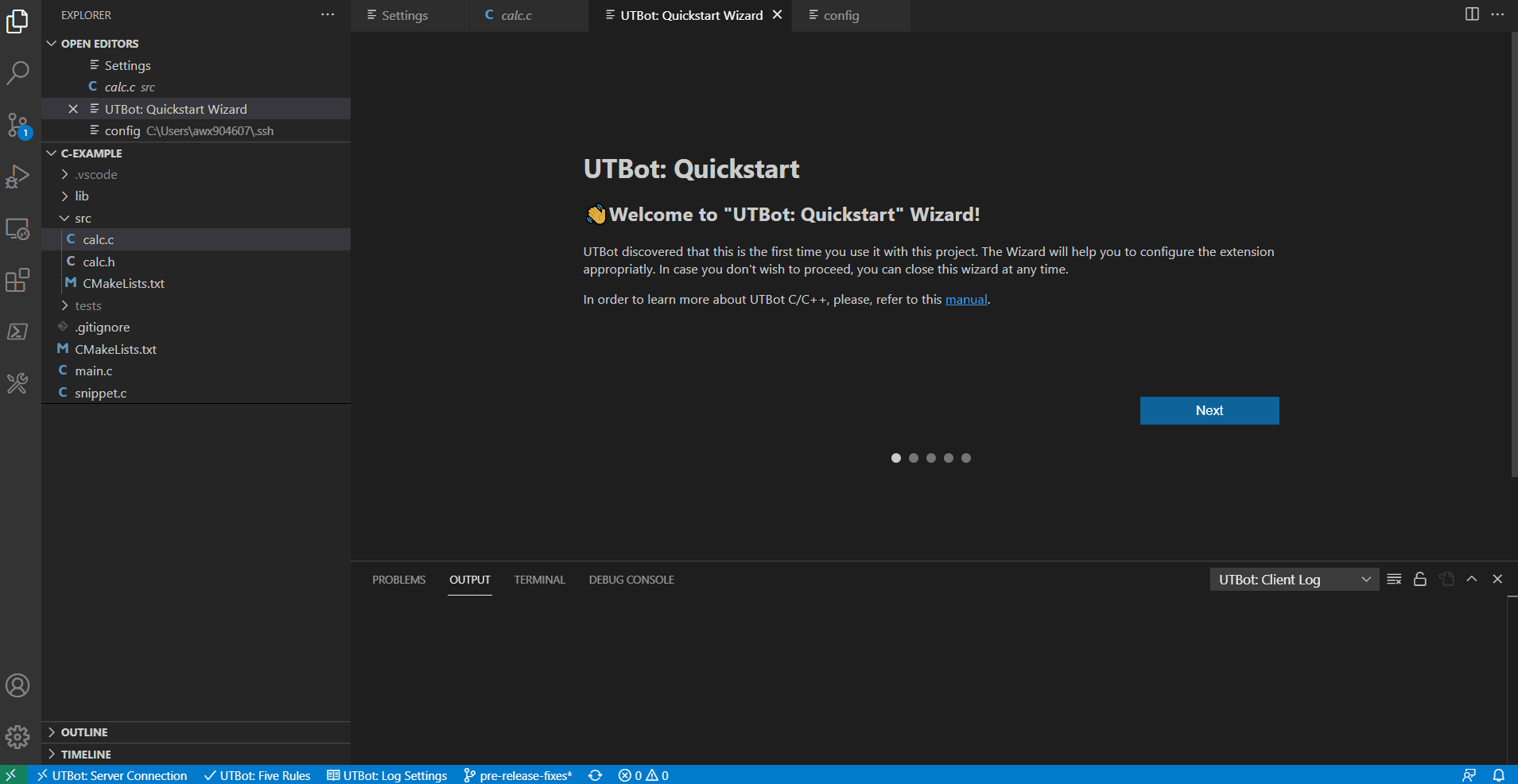1518x784 pixels.
Task: Open calc.h in the src folder
Action: [x=196, y=262]
